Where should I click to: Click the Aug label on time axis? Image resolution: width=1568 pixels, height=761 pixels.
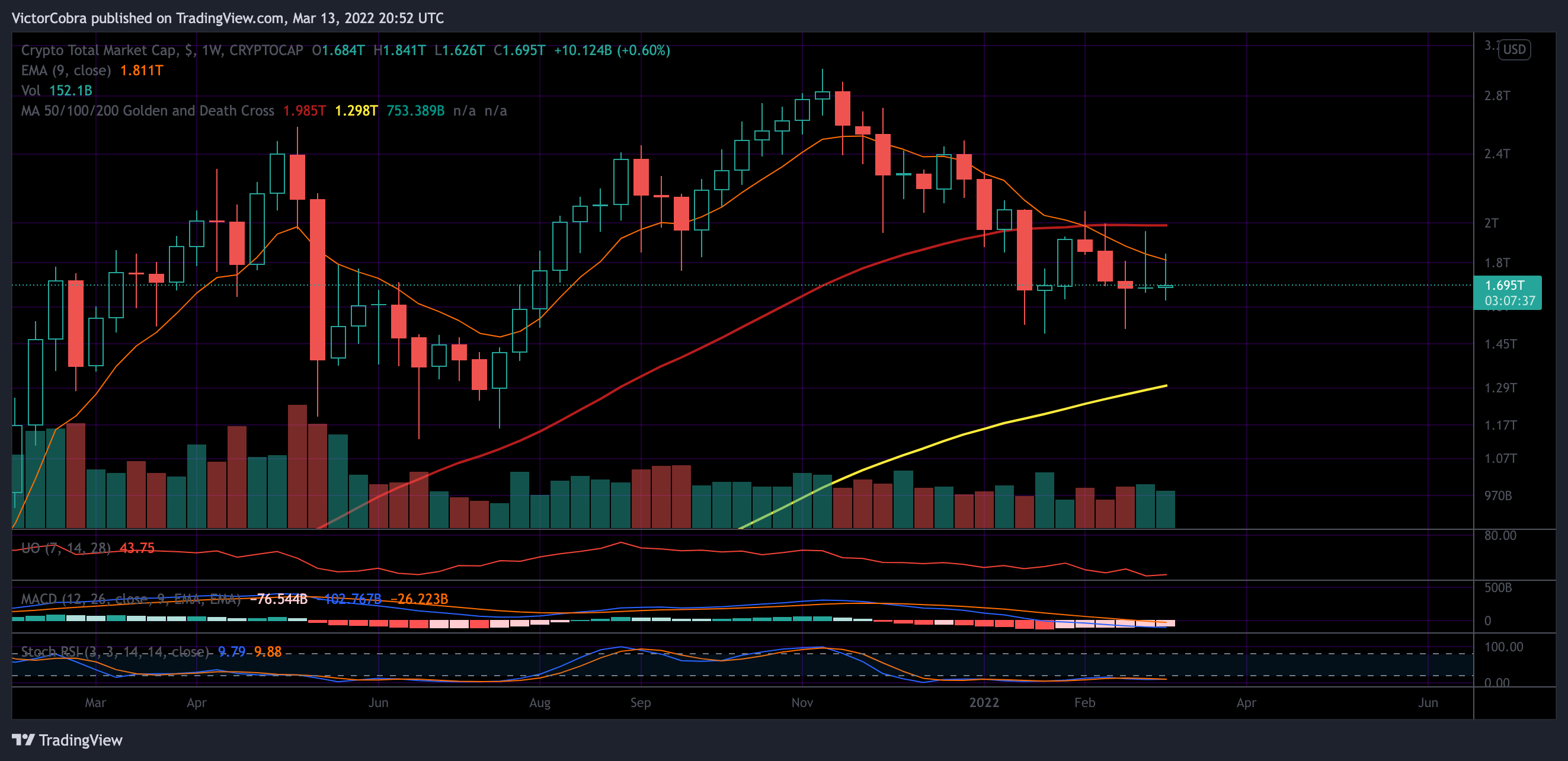click(x=539, y=702)
